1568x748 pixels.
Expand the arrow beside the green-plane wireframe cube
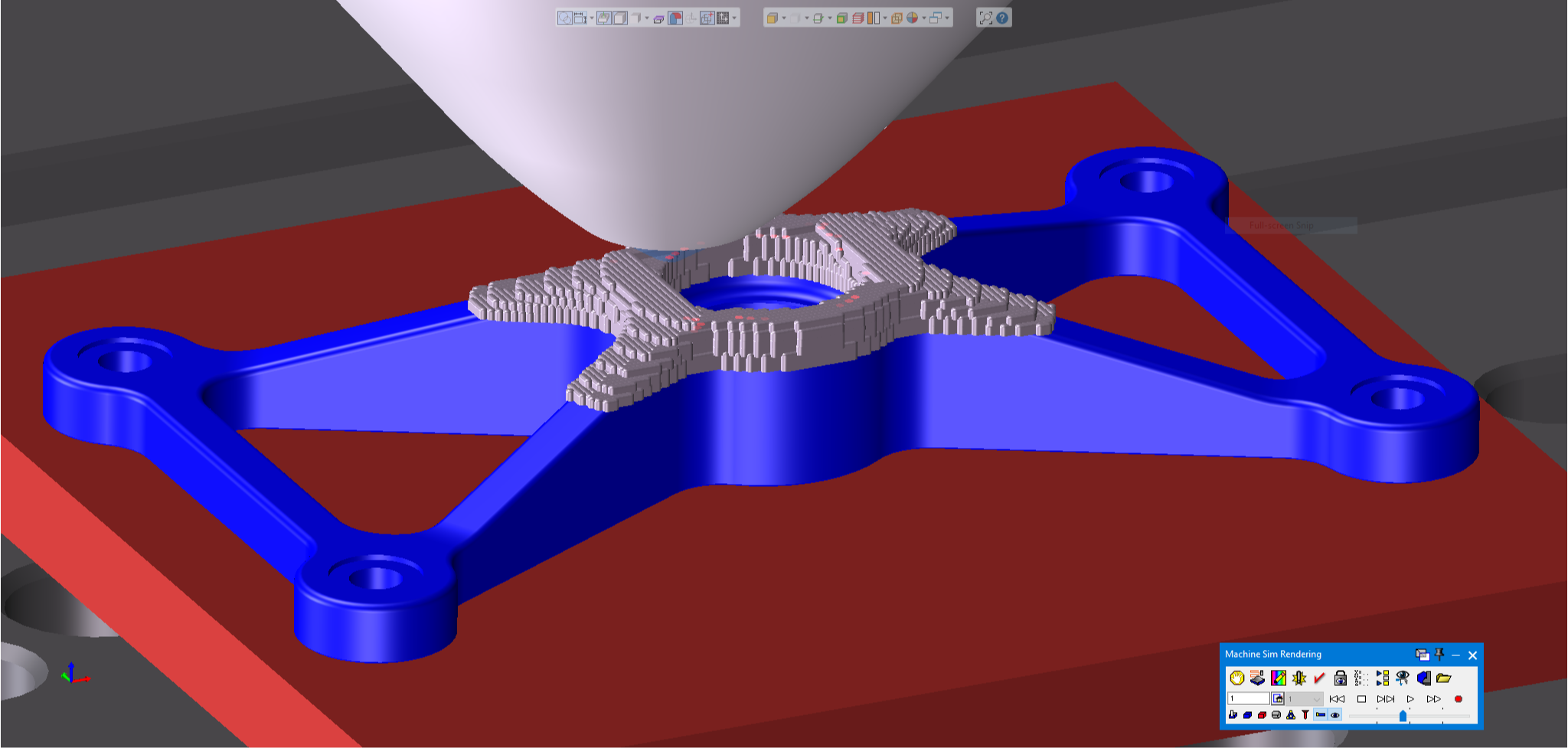(x=830, y=18)
